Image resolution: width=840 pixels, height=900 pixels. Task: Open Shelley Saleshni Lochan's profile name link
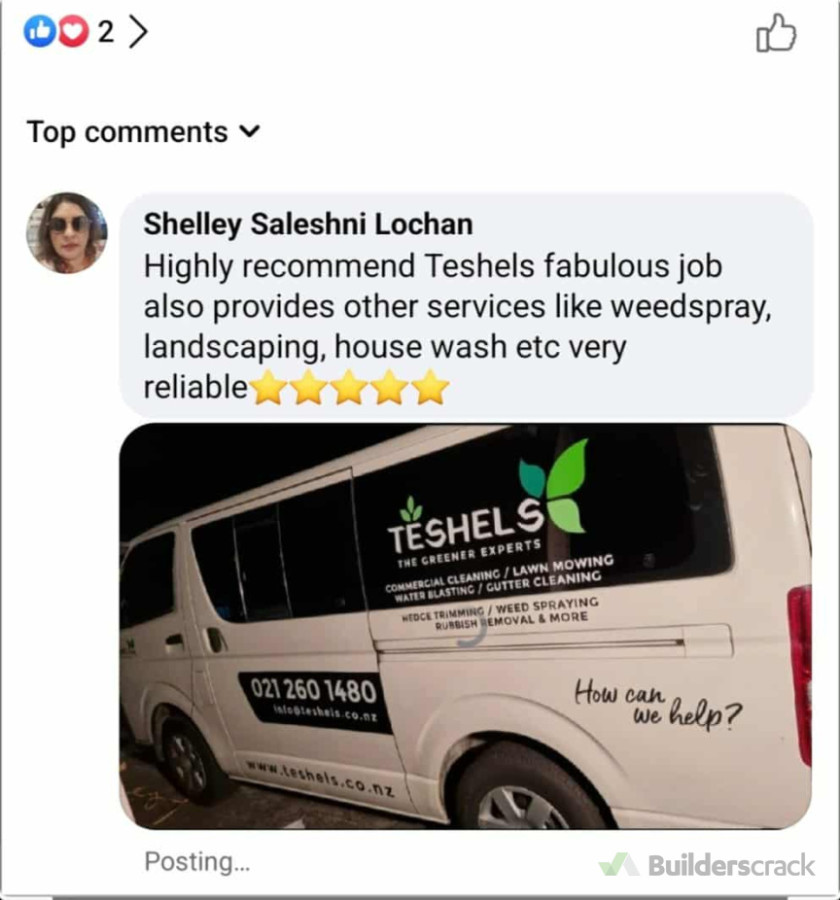click(x=307, y=224)
